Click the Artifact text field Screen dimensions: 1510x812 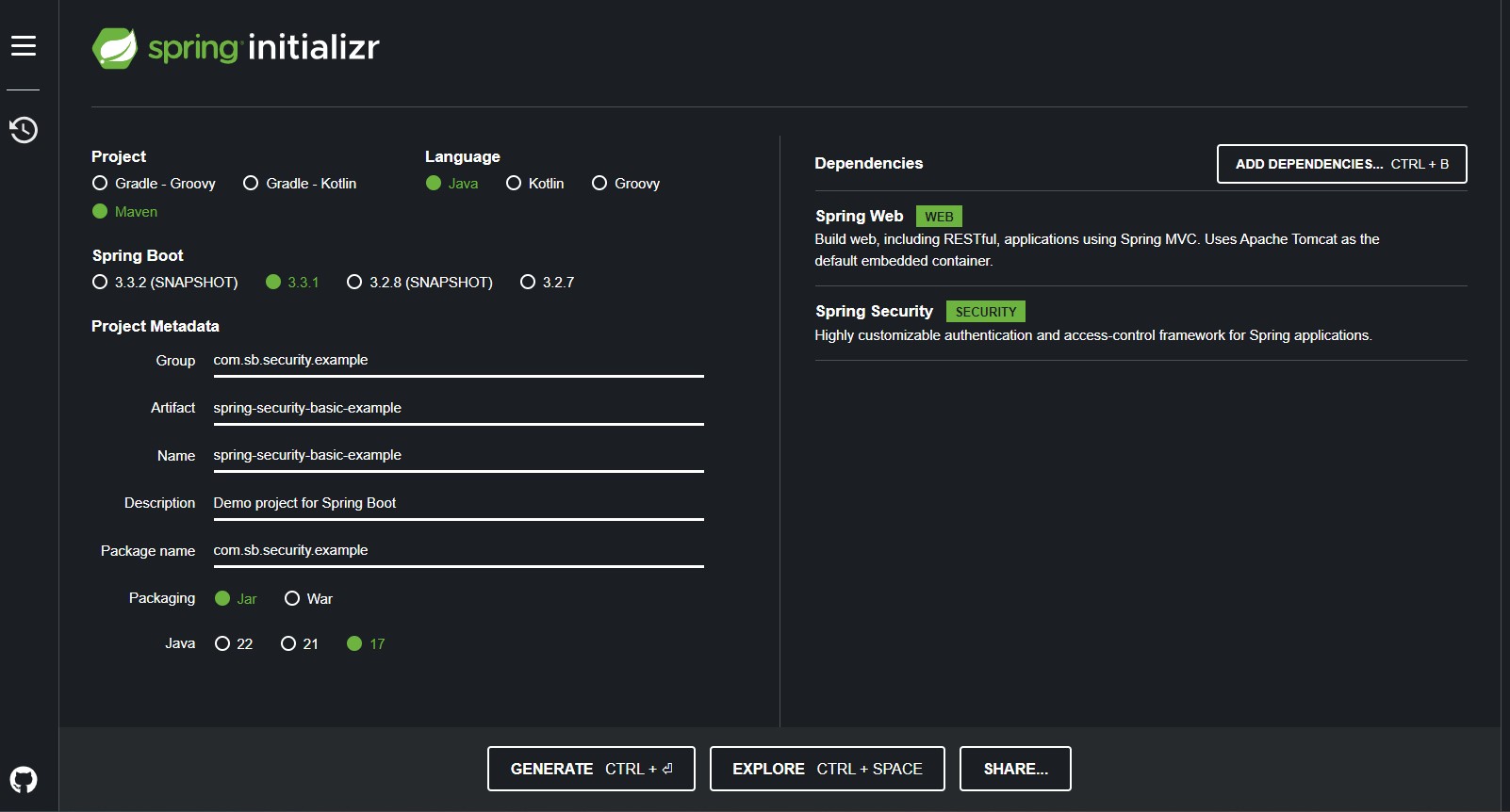458,408
